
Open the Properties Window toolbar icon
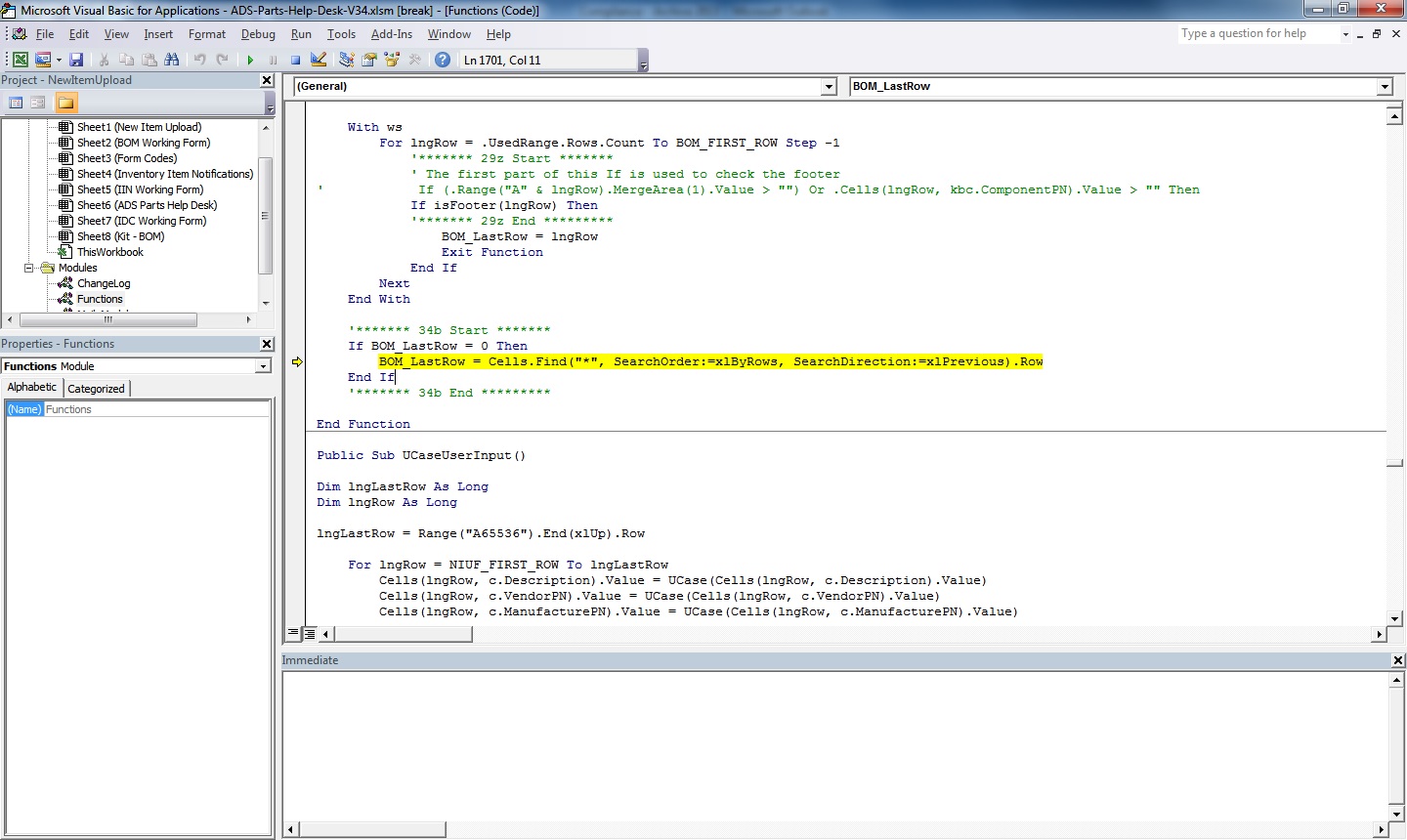point(369,60)
